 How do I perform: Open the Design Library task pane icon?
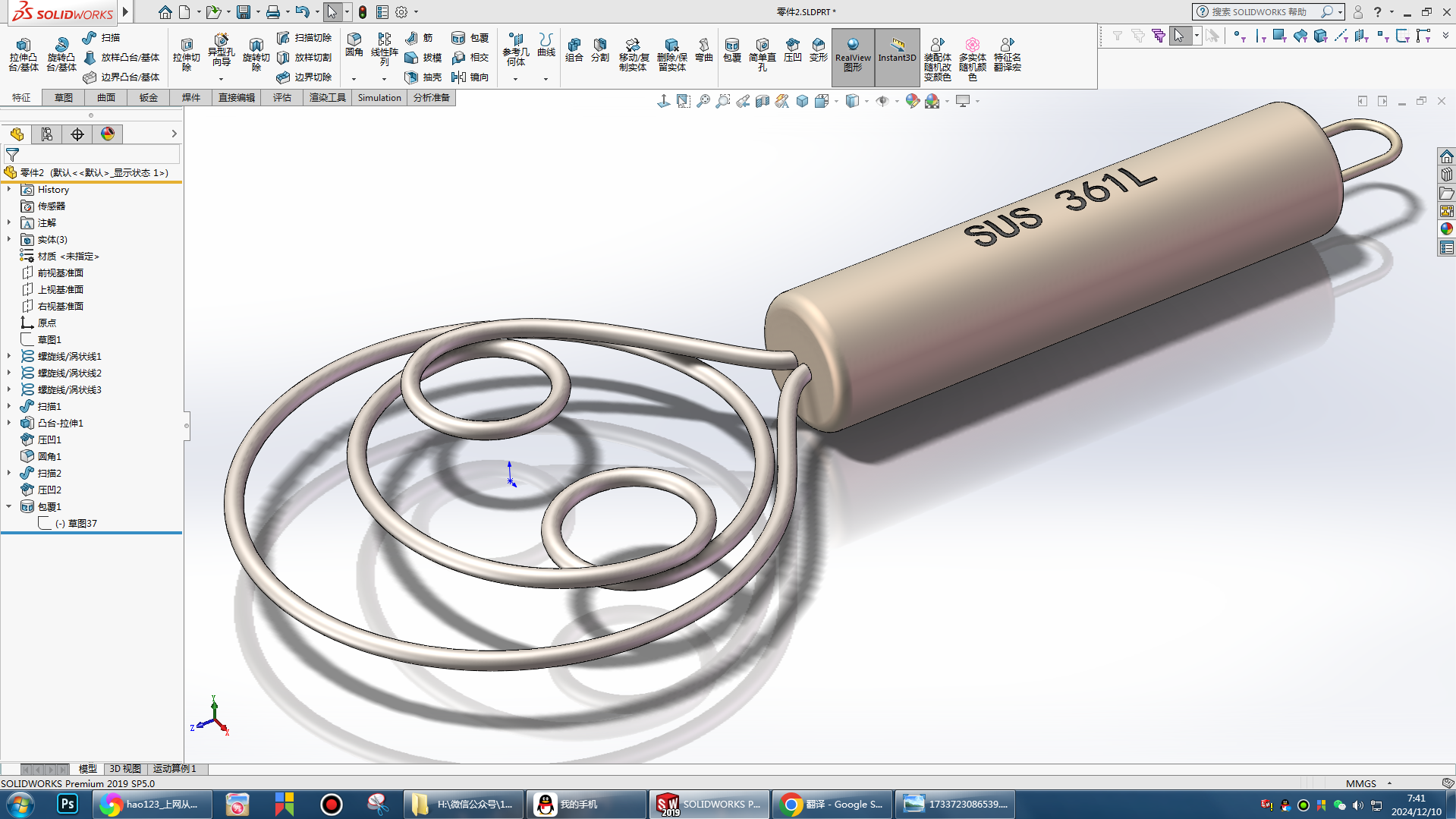[1447, 175]
